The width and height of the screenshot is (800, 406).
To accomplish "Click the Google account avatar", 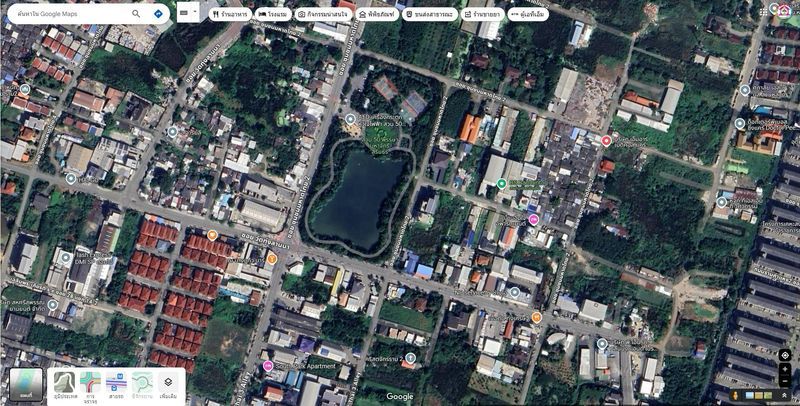I will (x=784, y=11).
